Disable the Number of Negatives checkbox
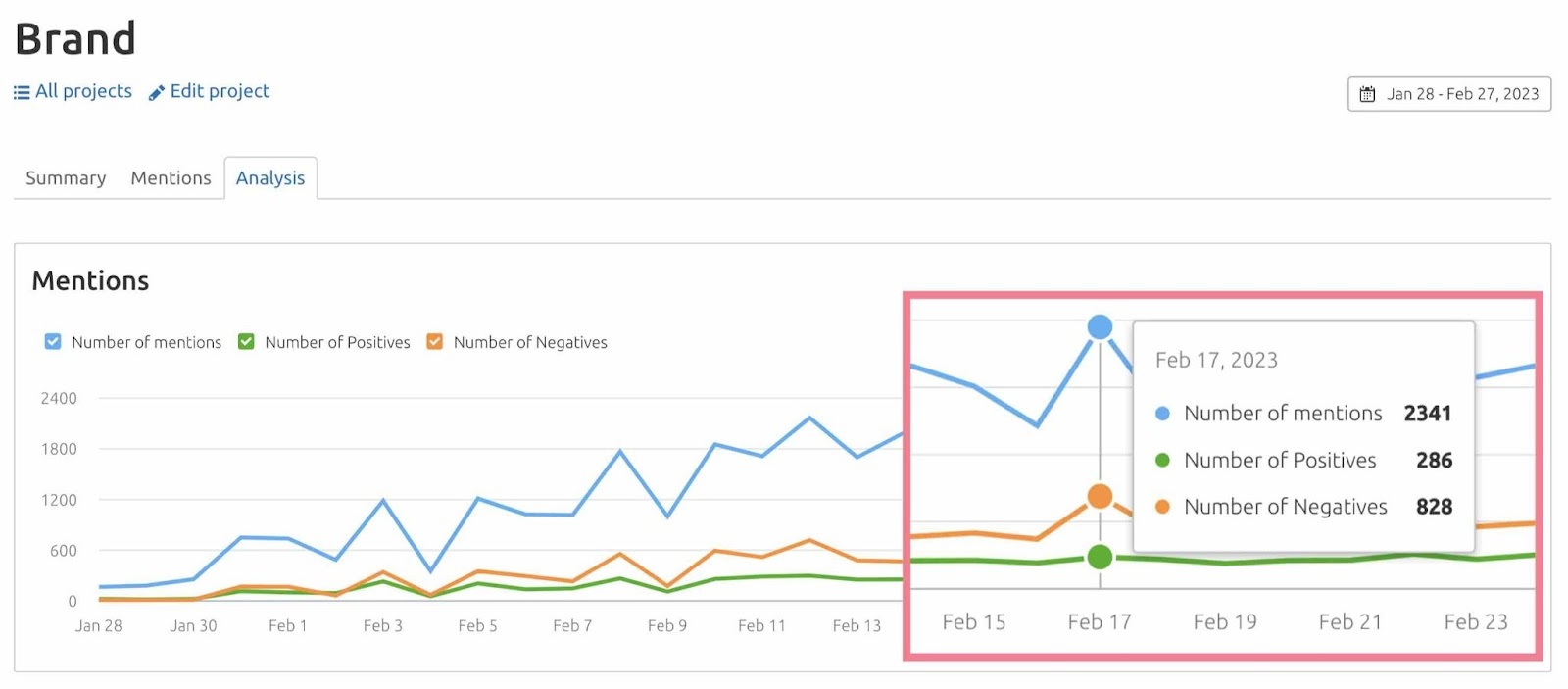 pyautogui.click(x=433, y=341)
